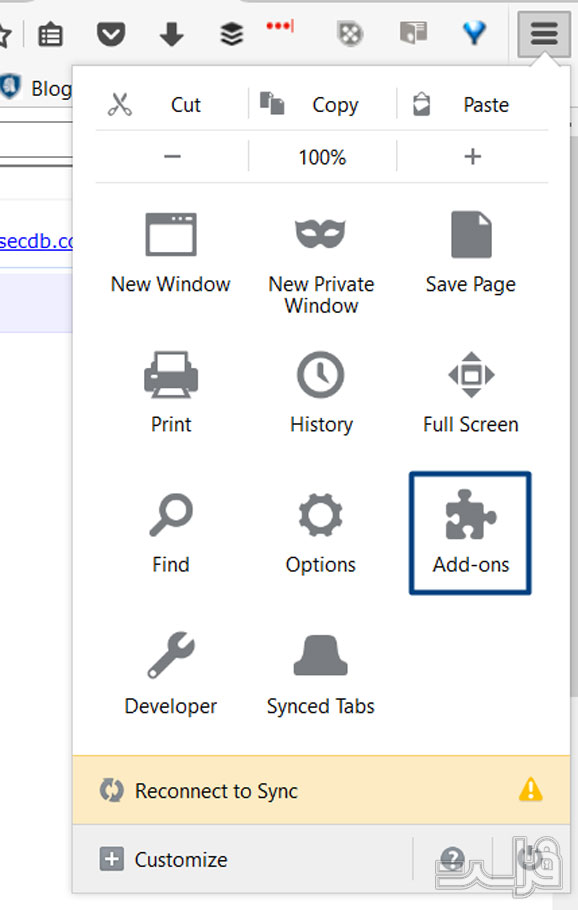
Task: Show the History panel
Action: [x=321, y=393]
